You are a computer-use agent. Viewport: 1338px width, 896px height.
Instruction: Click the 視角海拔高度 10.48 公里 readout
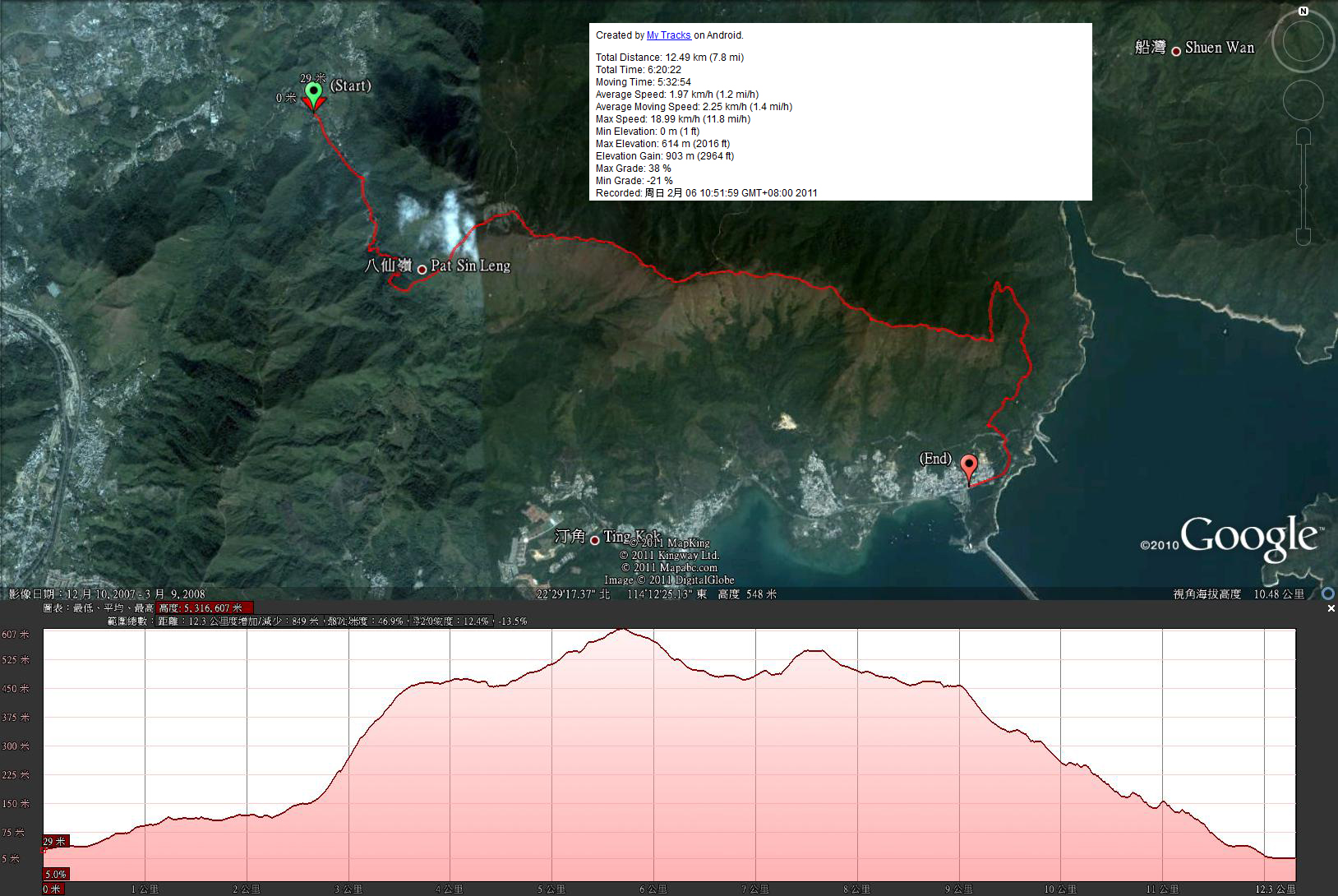(x=1239, y=593)
